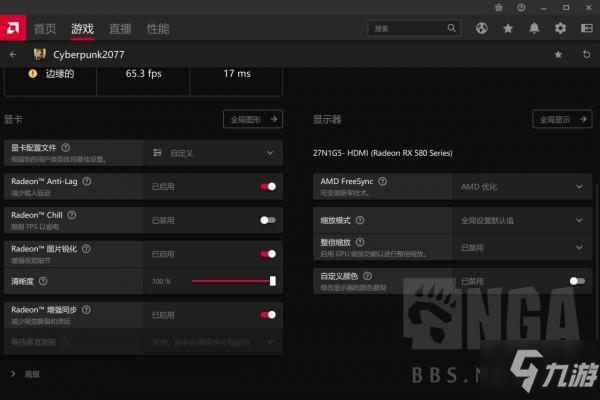Screen dimensions: 600x400
Task: Open 缩放模式 dropdown
Action: point(522,220)
